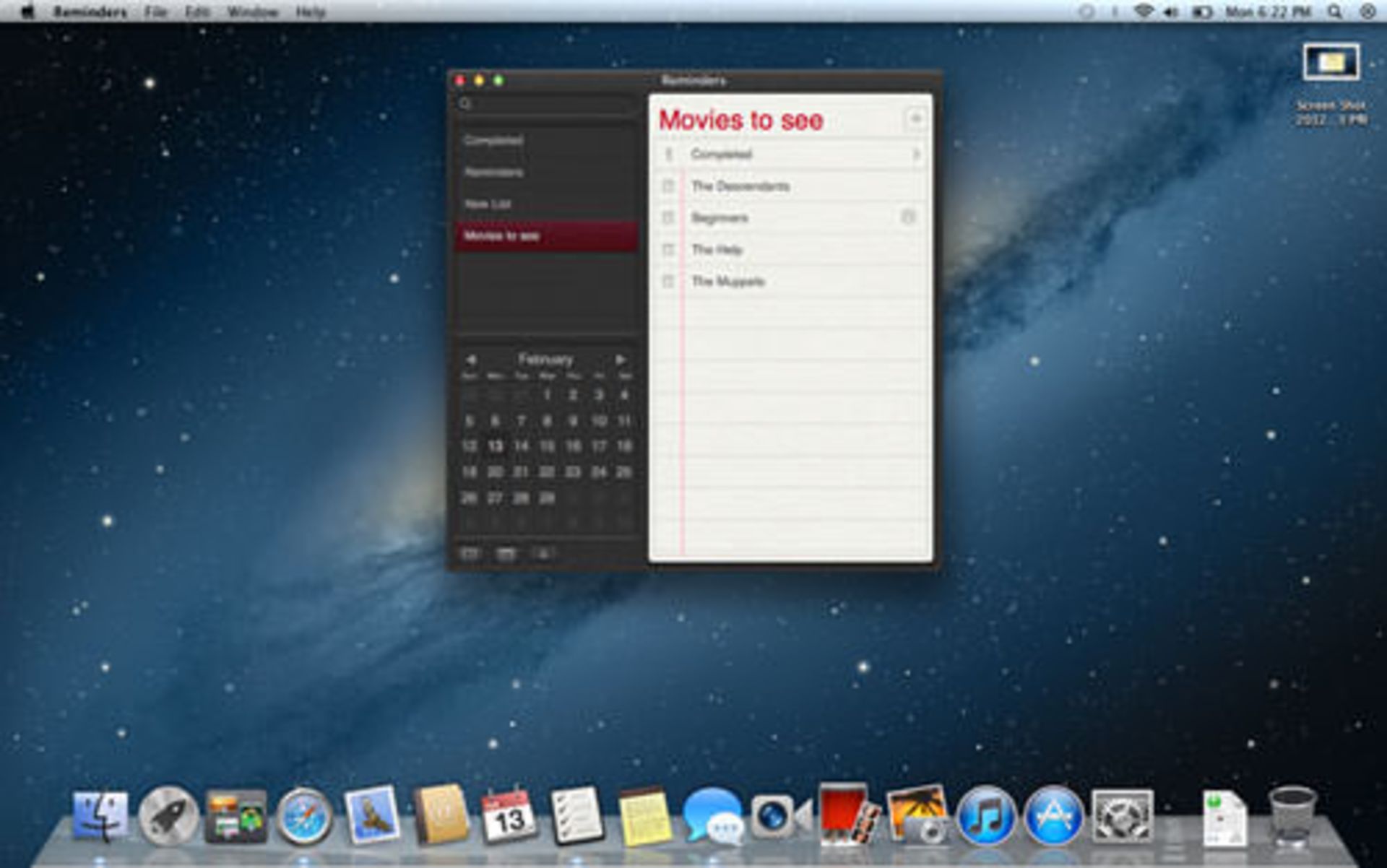Open the Window menu
1387x868 pixels.
[x=251, y=11]
